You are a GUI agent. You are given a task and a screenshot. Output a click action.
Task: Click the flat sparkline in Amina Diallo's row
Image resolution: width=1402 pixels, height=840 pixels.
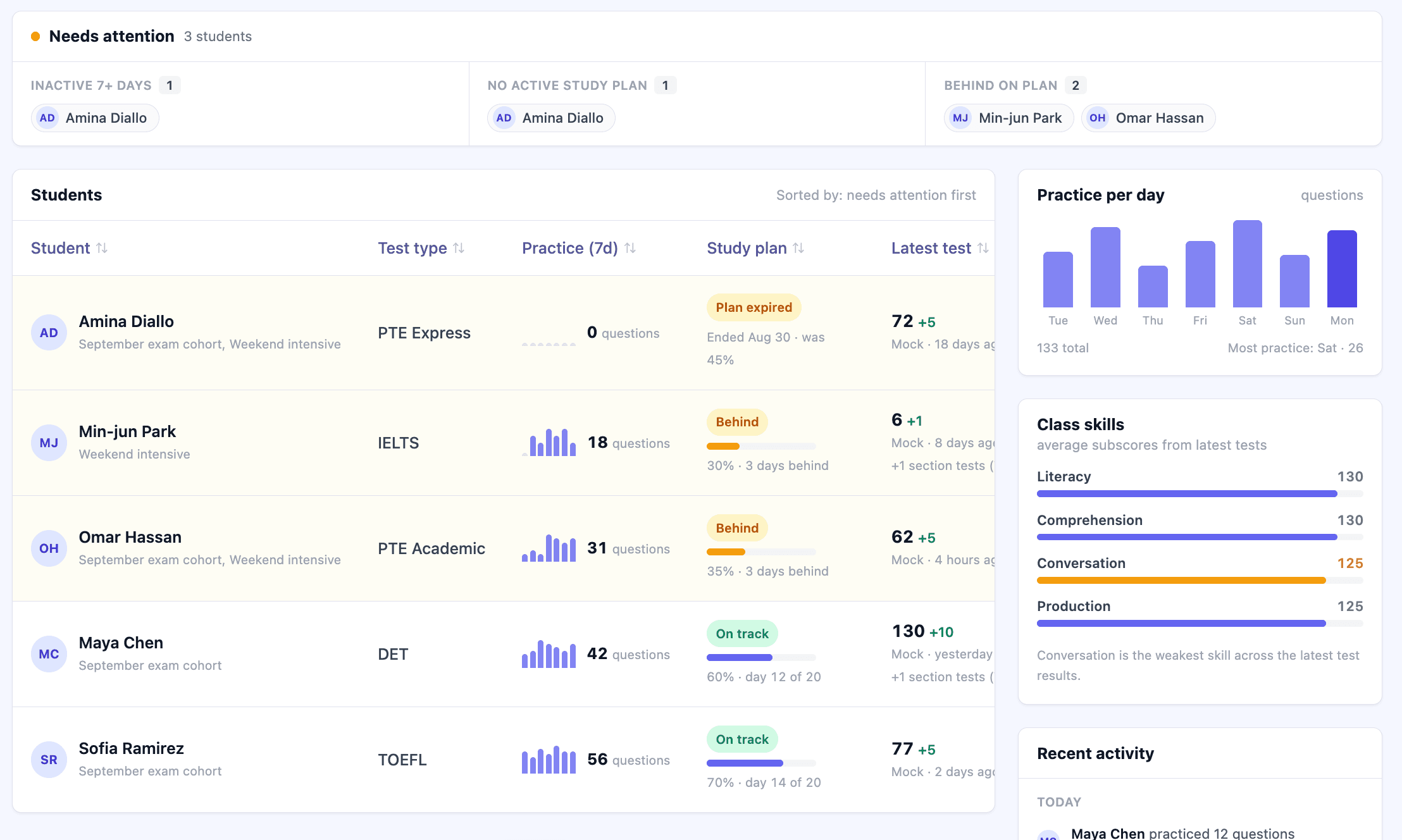coord(549,343)
